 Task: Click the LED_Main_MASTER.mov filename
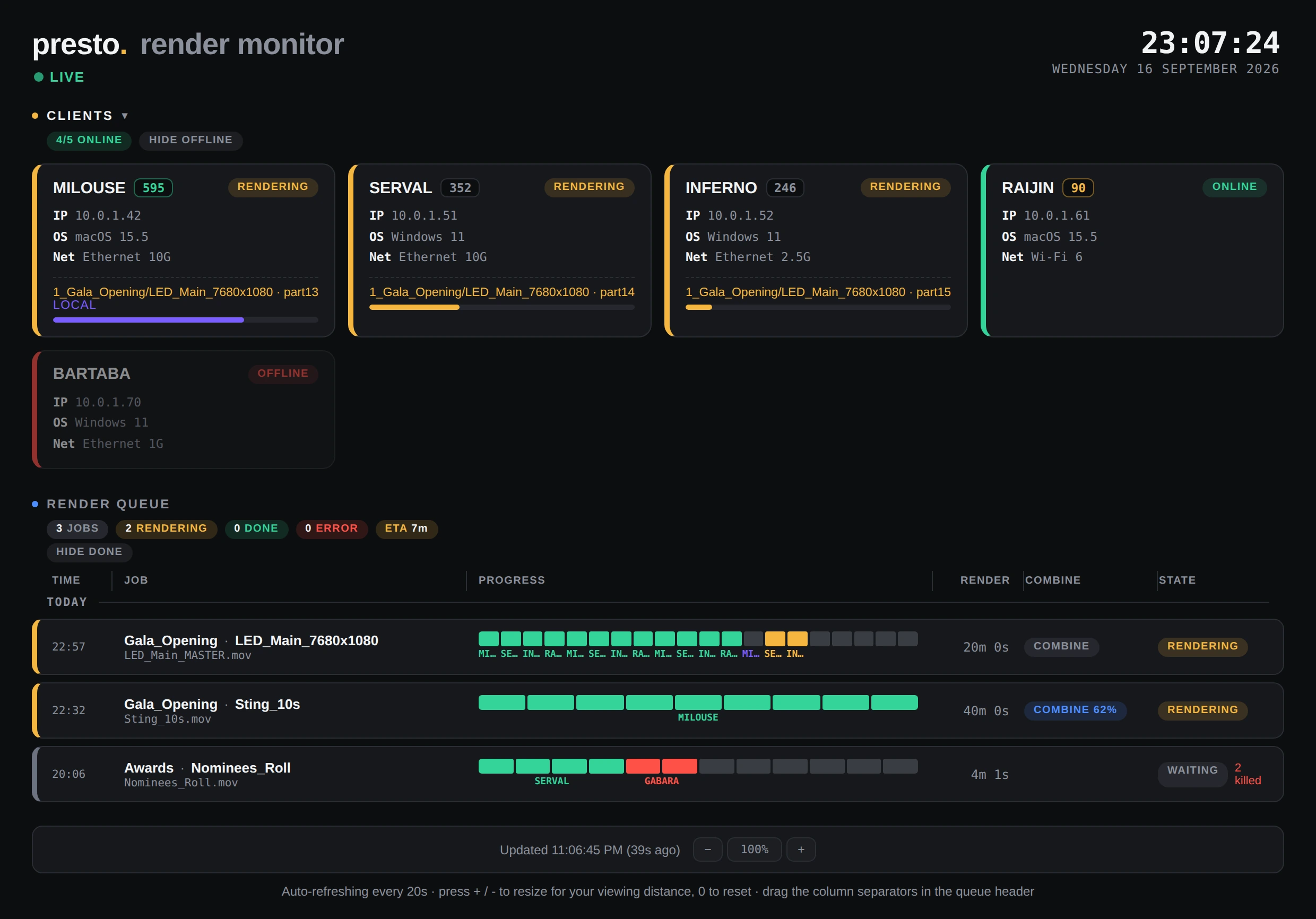(x=187, y=655)
